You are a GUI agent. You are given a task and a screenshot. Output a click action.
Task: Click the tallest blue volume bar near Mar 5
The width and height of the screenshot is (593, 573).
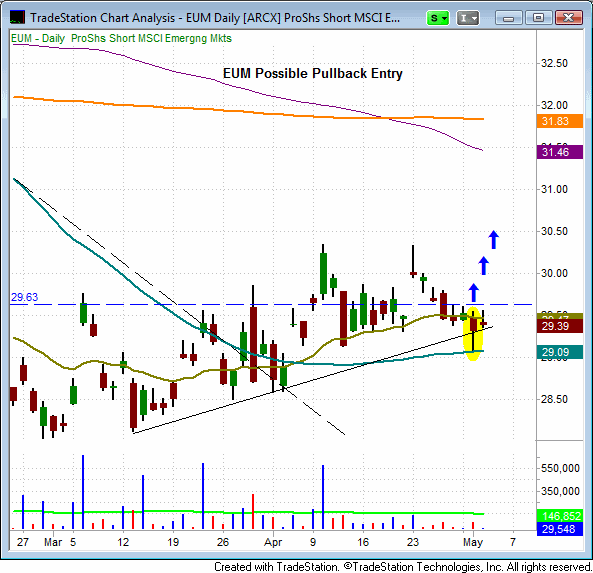click(x=83, y=492)
